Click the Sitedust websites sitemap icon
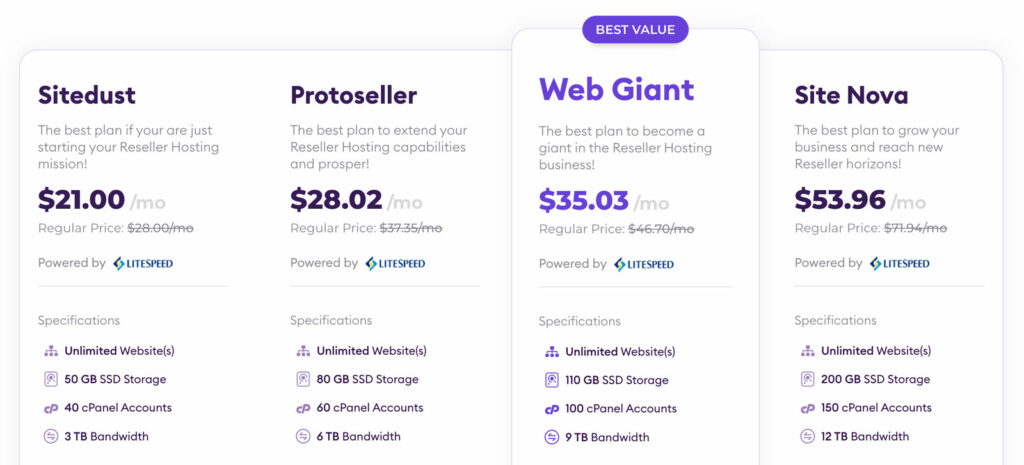 (51, 351)
